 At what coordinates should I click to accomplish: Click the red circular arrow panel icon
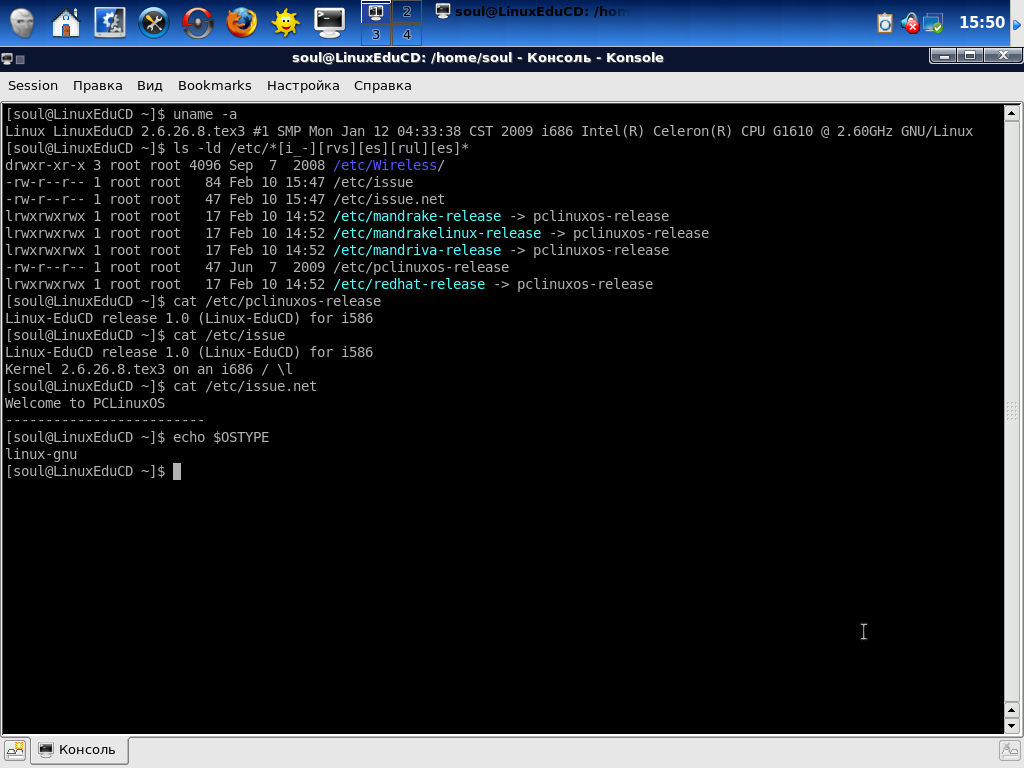[198, 22]
